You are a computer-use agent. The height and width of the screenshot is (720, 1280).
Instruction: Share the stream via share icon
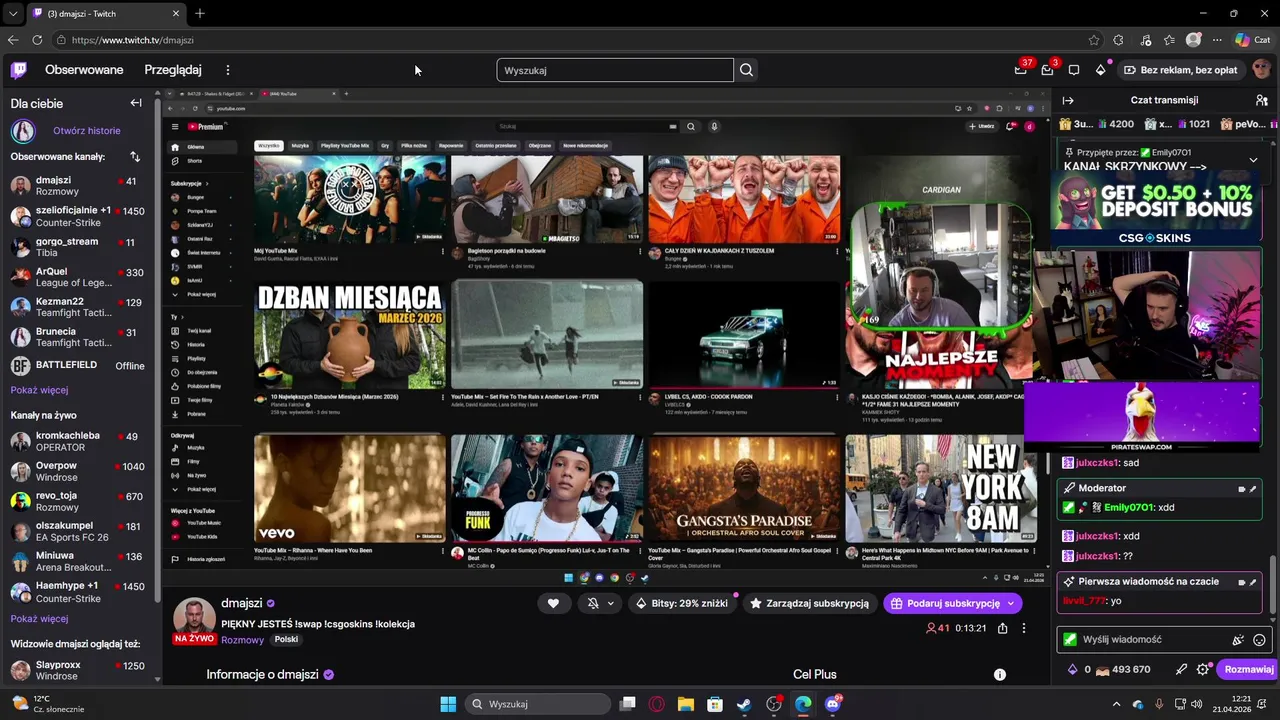[x=1002, y=628]
